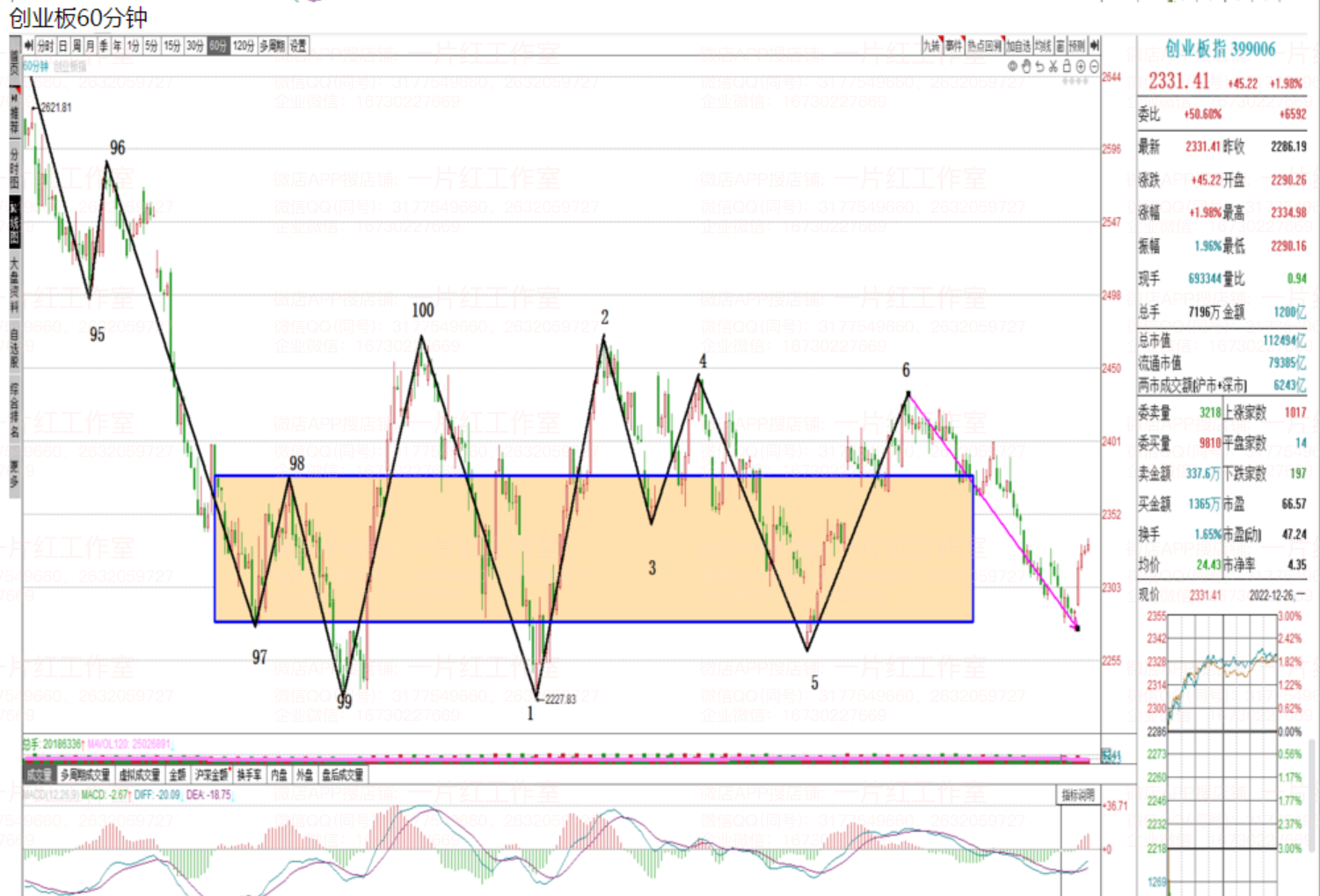Click the zoom in plus icon
The width and height of the screenshot is (1320, 896).
coord(1081,67)
